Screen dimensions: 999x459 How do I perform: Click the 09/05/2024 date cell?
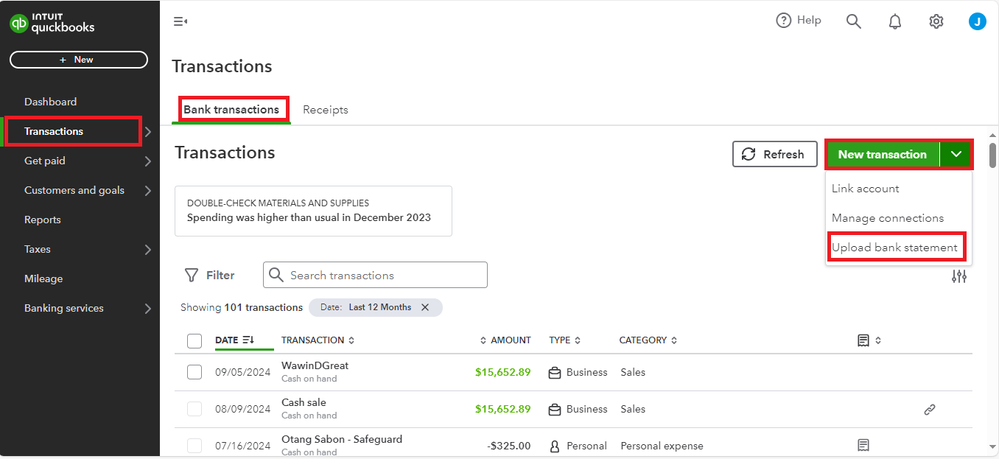pos(242,372)
